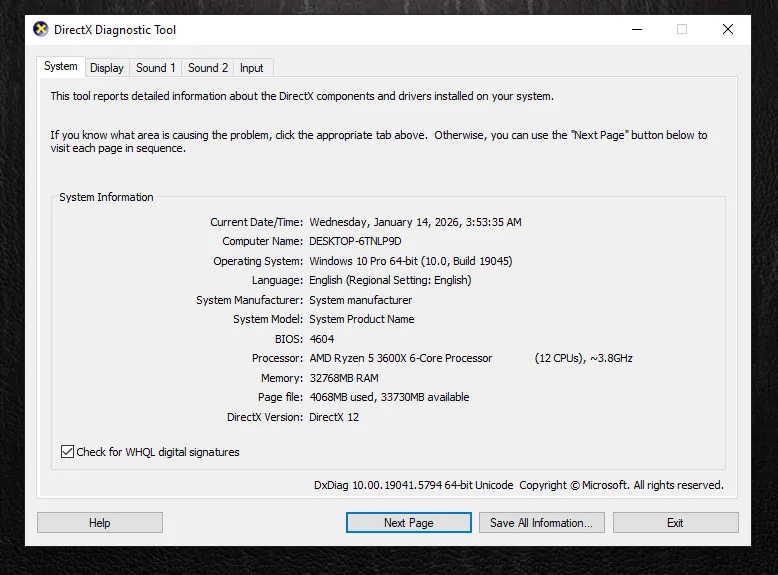Screen dimensions: 778x575
Task: Click the DirectX logo icon in title bar
Action: 41,30
